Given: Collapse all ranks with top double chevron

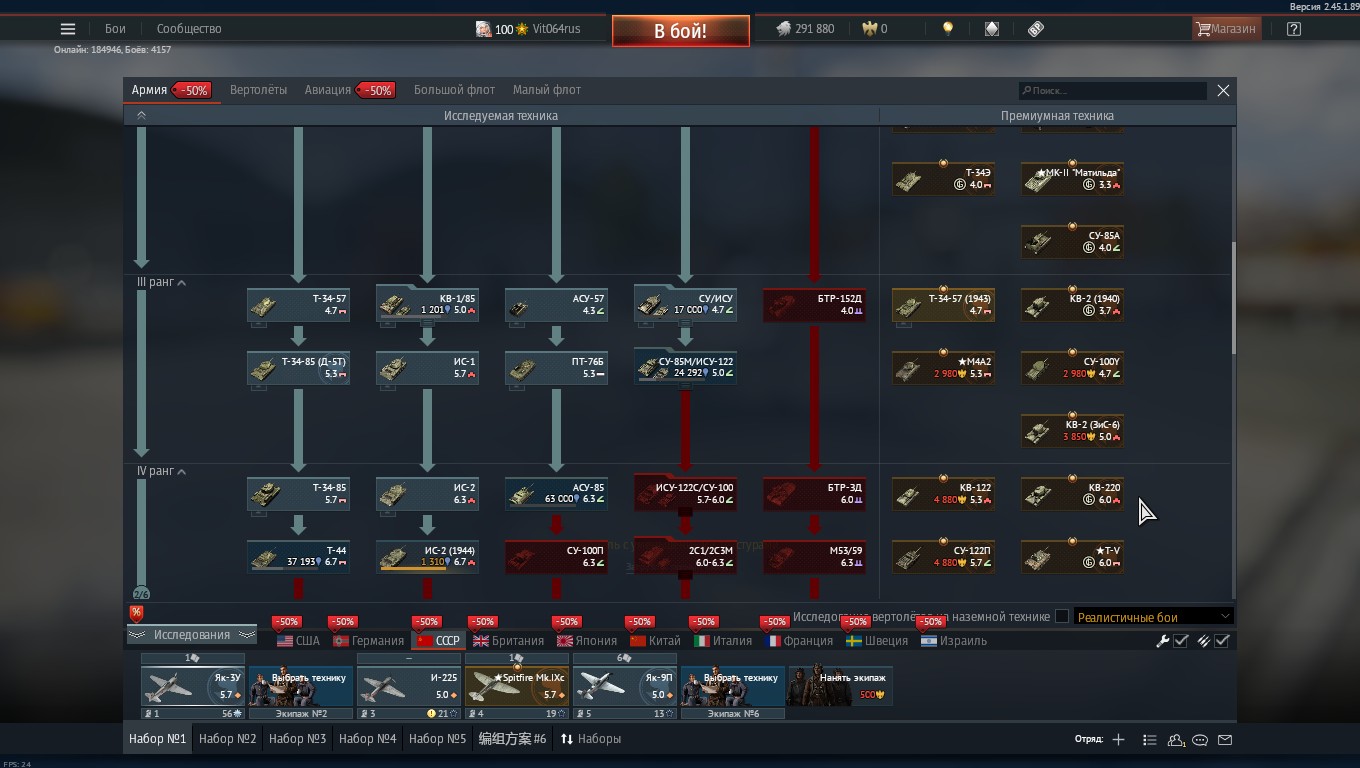Looking at the screenshot, I should 141,116.
